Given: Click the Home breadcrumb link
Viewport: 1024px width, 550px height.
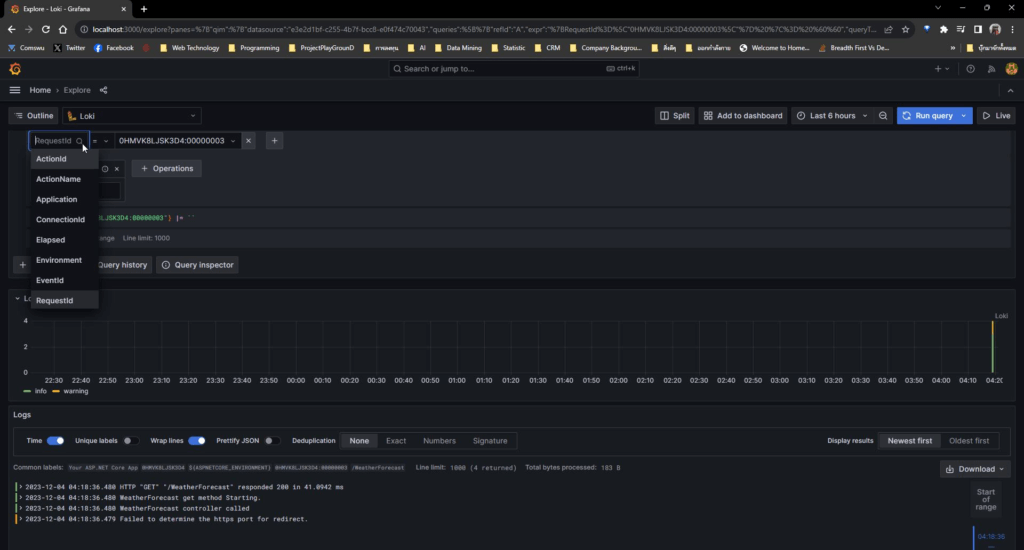Looking at the screenshot, I should click(40, 90).
